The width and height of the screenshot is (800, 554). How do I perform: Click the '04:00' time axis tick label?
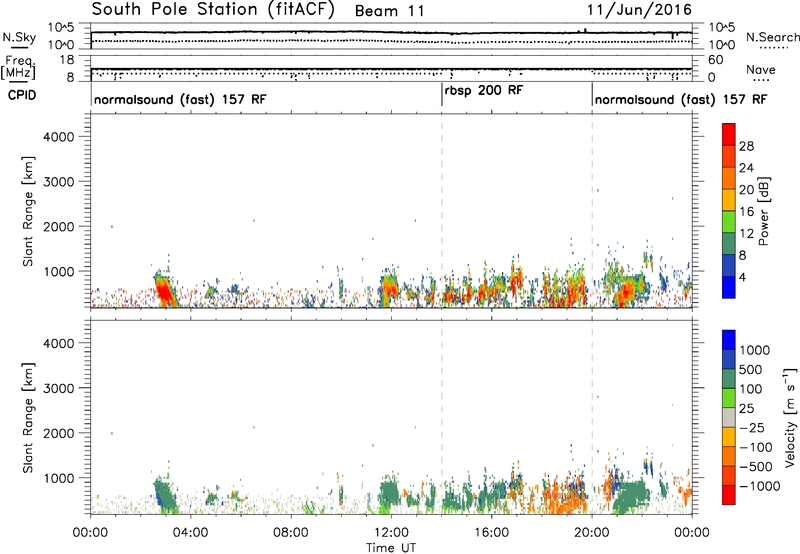tap(190, 533)
